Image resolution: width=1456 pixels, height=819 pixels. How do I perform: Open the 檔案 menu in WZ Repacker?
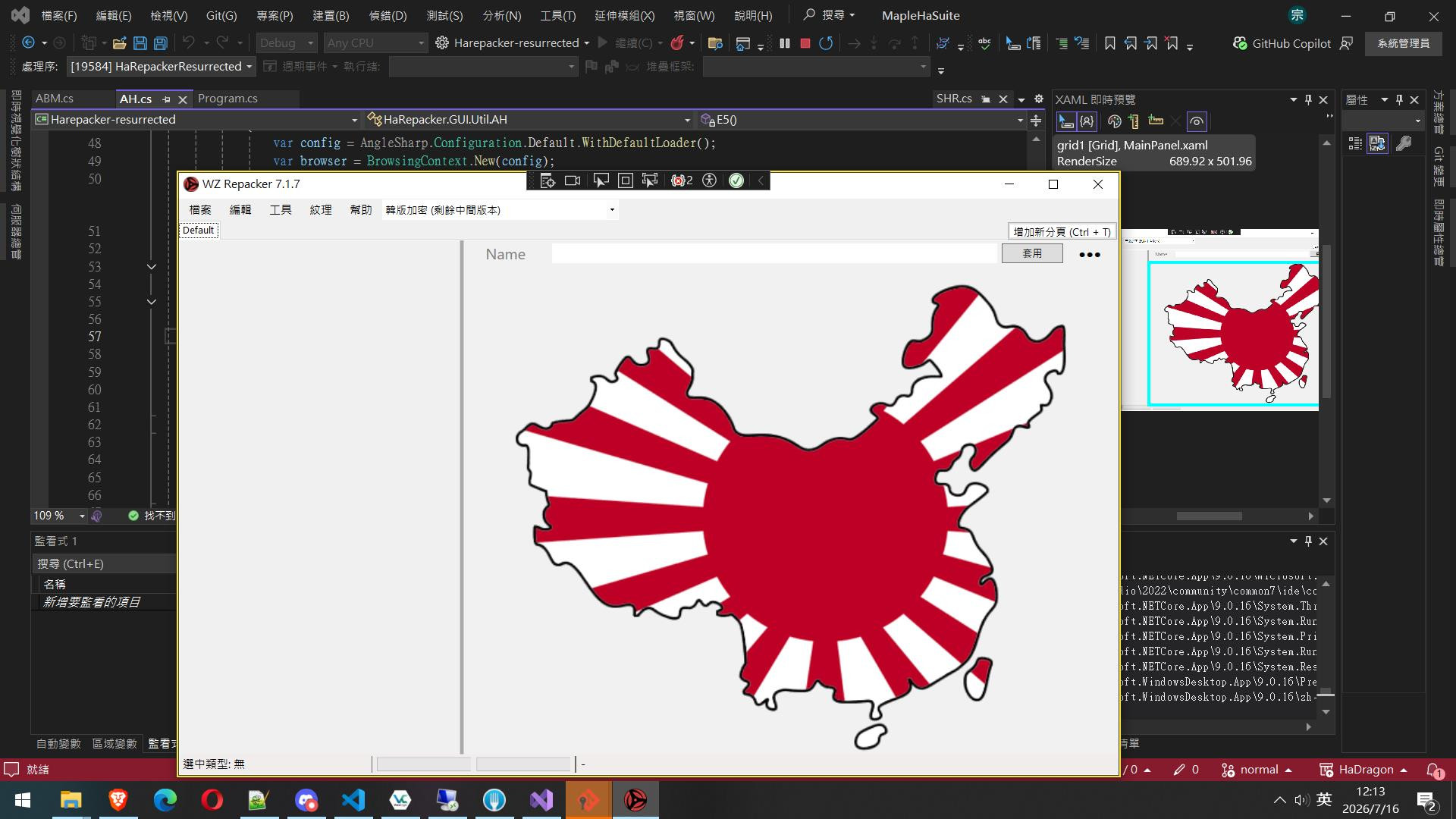[200, 210]
